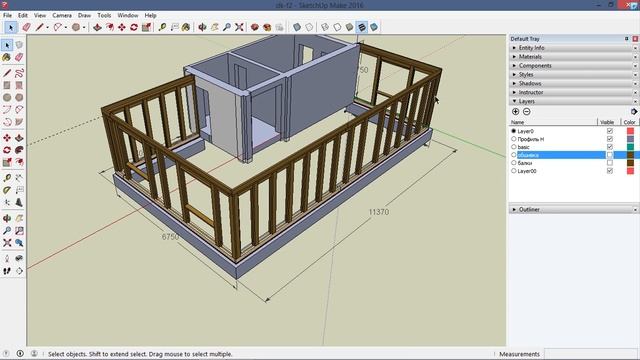The height and width of the screenshot is (360, 640).
Task: Pick Axes tool in left palette
Action: (7, 202)
